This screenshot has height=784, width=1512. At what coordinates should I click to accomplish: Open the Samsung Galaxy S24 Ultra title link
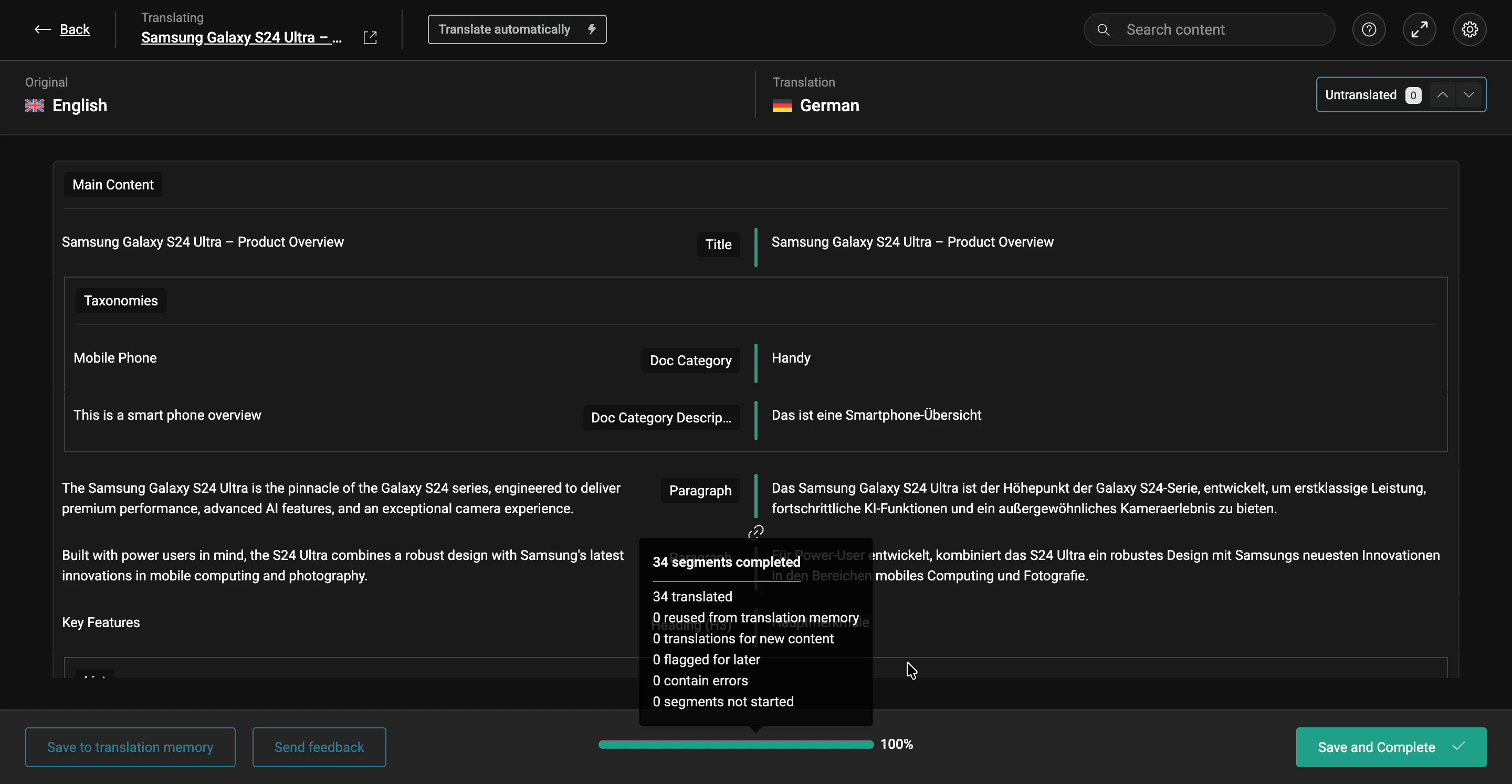point(240,37)
